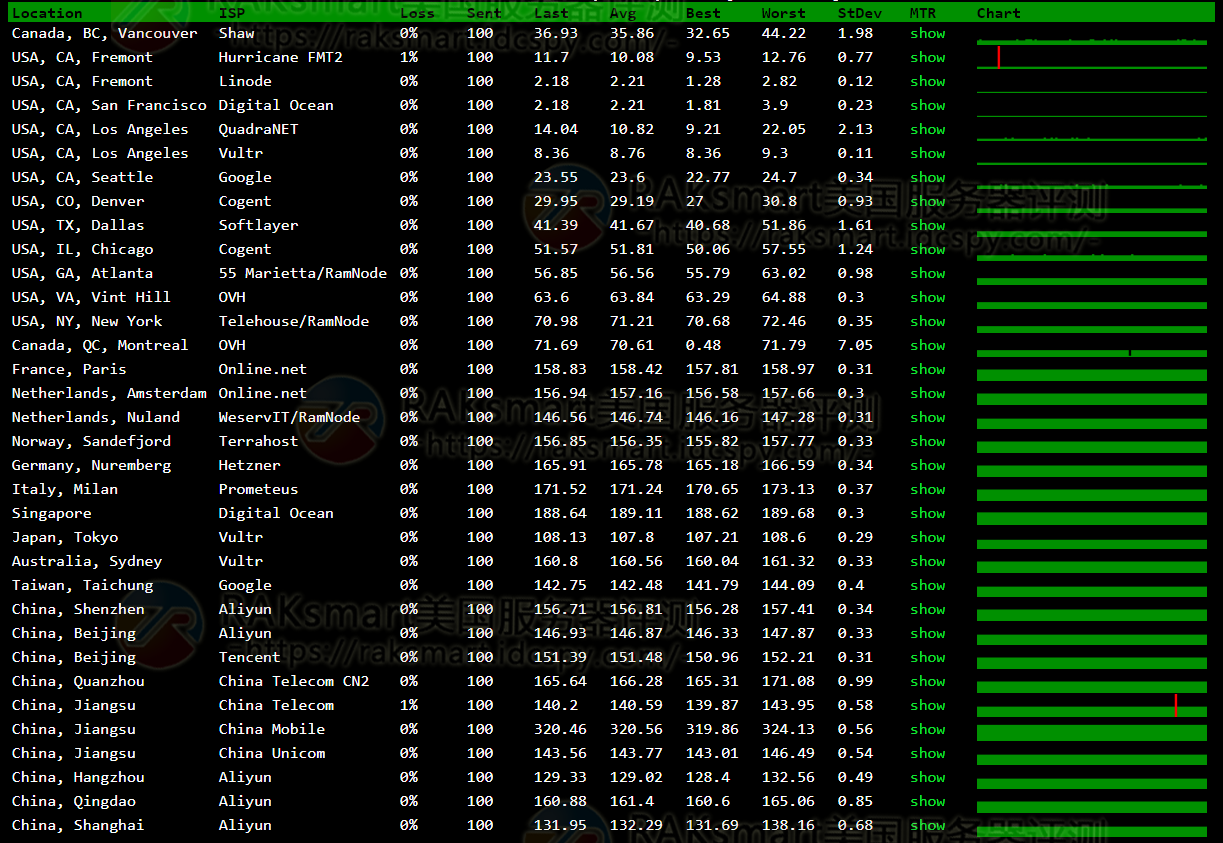This screenshot has height=843, width=1223.
Task: Click the MTR column header
Action: [922, 13]
